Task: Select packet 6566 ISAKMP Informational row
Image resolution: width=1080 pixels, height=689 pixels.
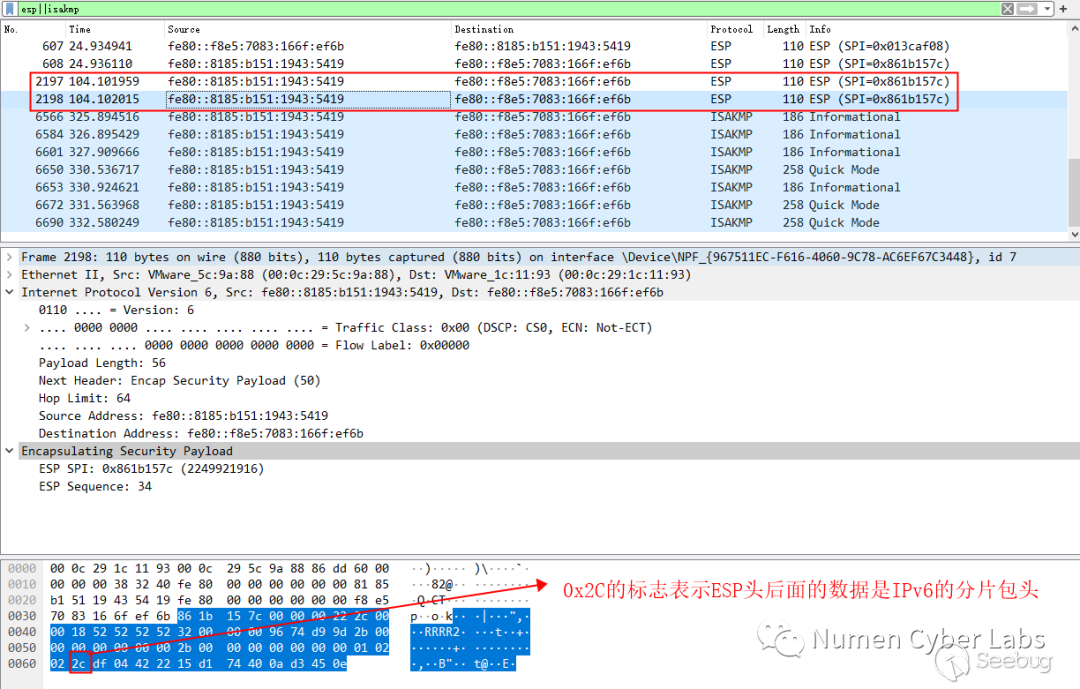Action: pyautogui.click(x=400, y=117)
